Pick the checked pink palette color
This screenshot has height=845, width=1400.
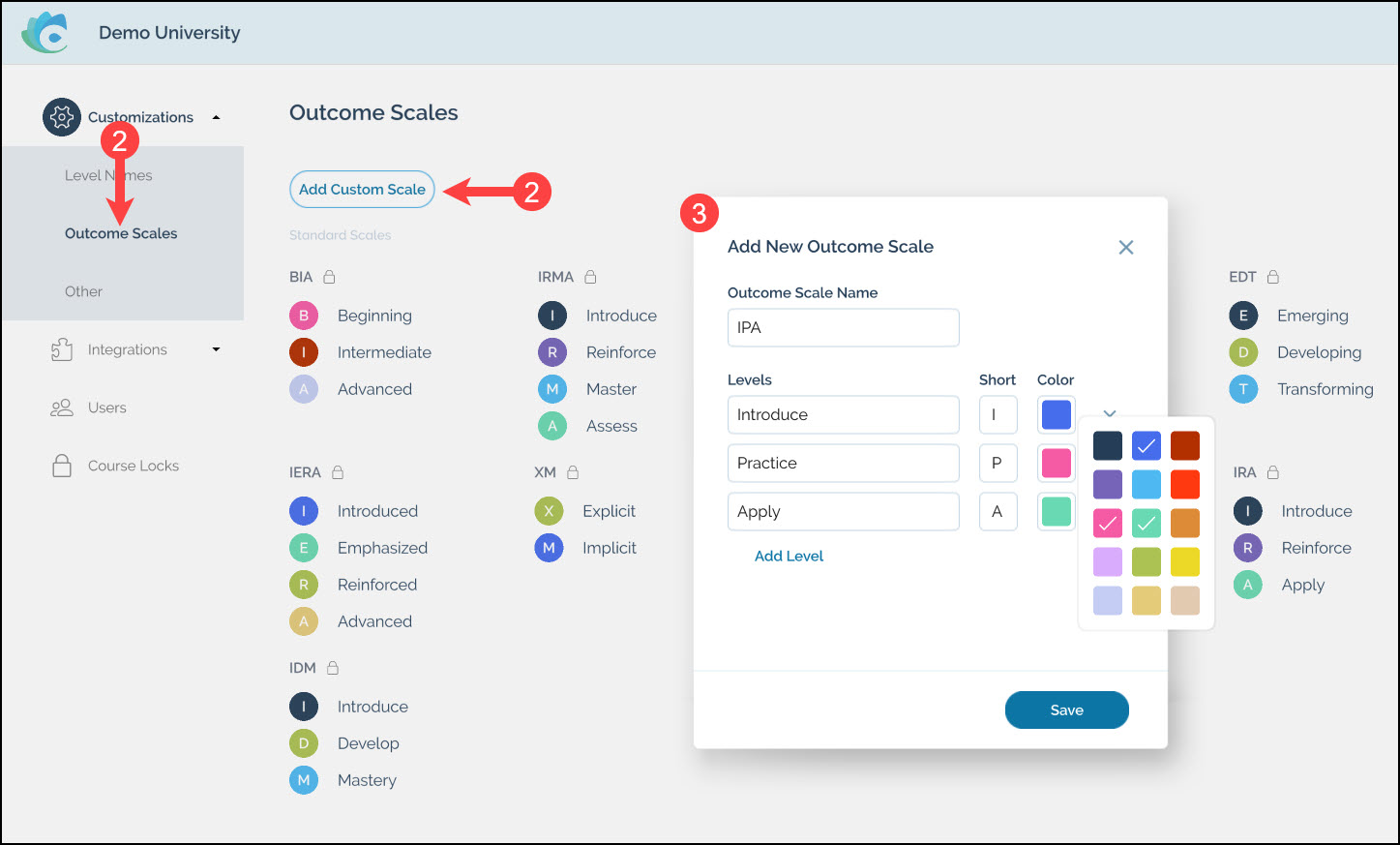pos(1108,523)
